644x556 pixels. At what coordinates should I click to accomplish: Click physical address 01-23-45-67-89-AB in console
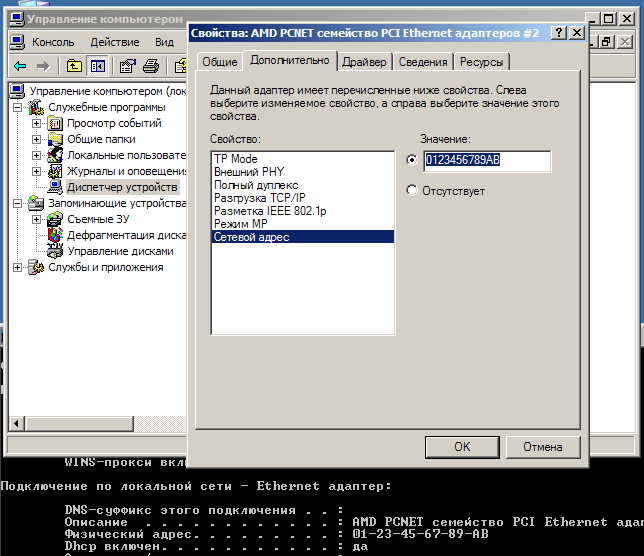tap(420, 534)
